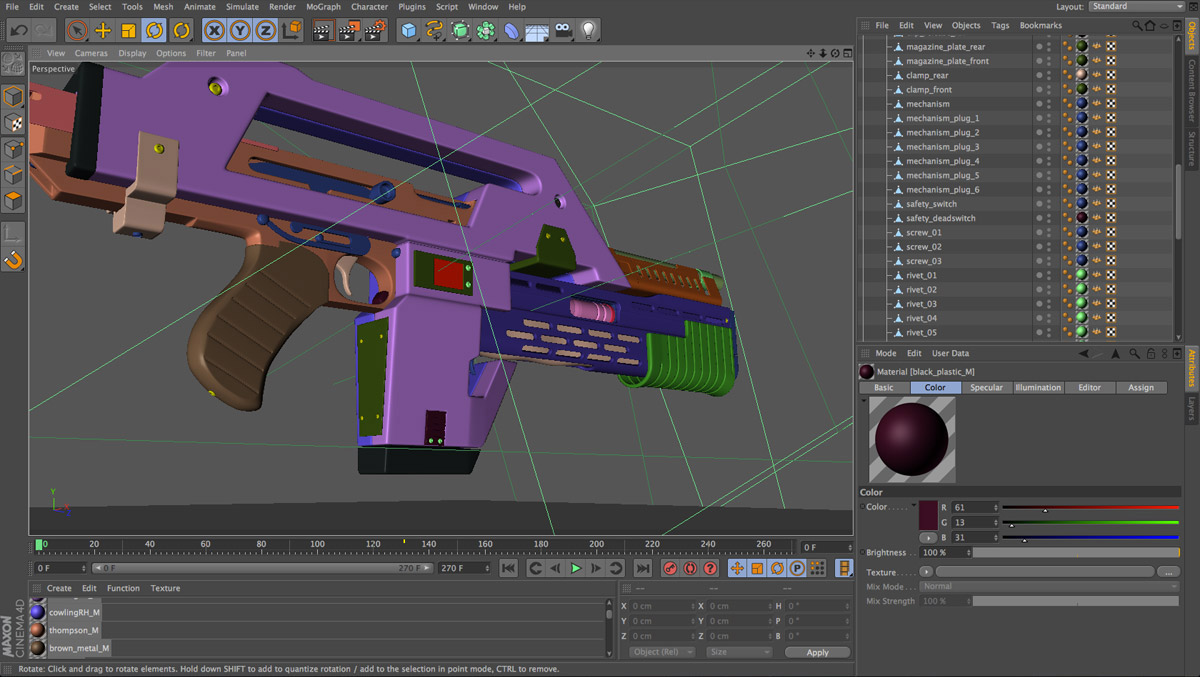Open the viewport Display menu

[x=132, y=53]
